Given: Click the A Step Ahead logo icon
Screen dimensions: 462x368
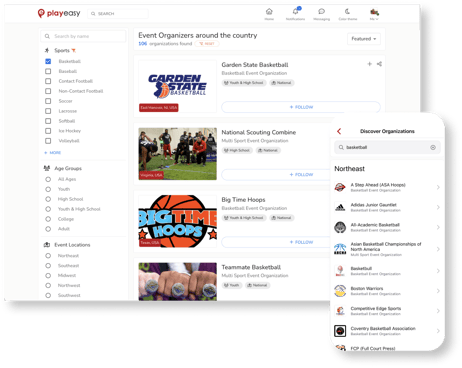Looking at the screenshot, I should (340, 187).
